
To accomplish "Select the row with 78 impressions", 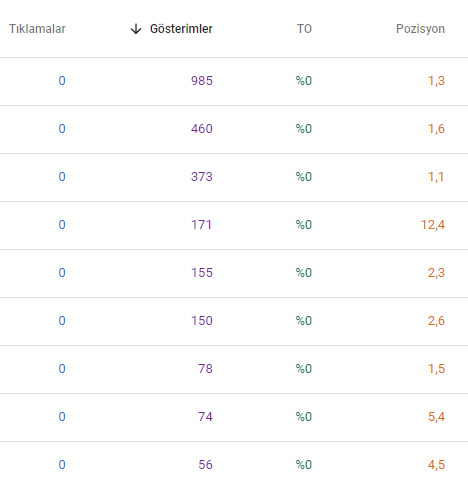I will coord(234,369).
